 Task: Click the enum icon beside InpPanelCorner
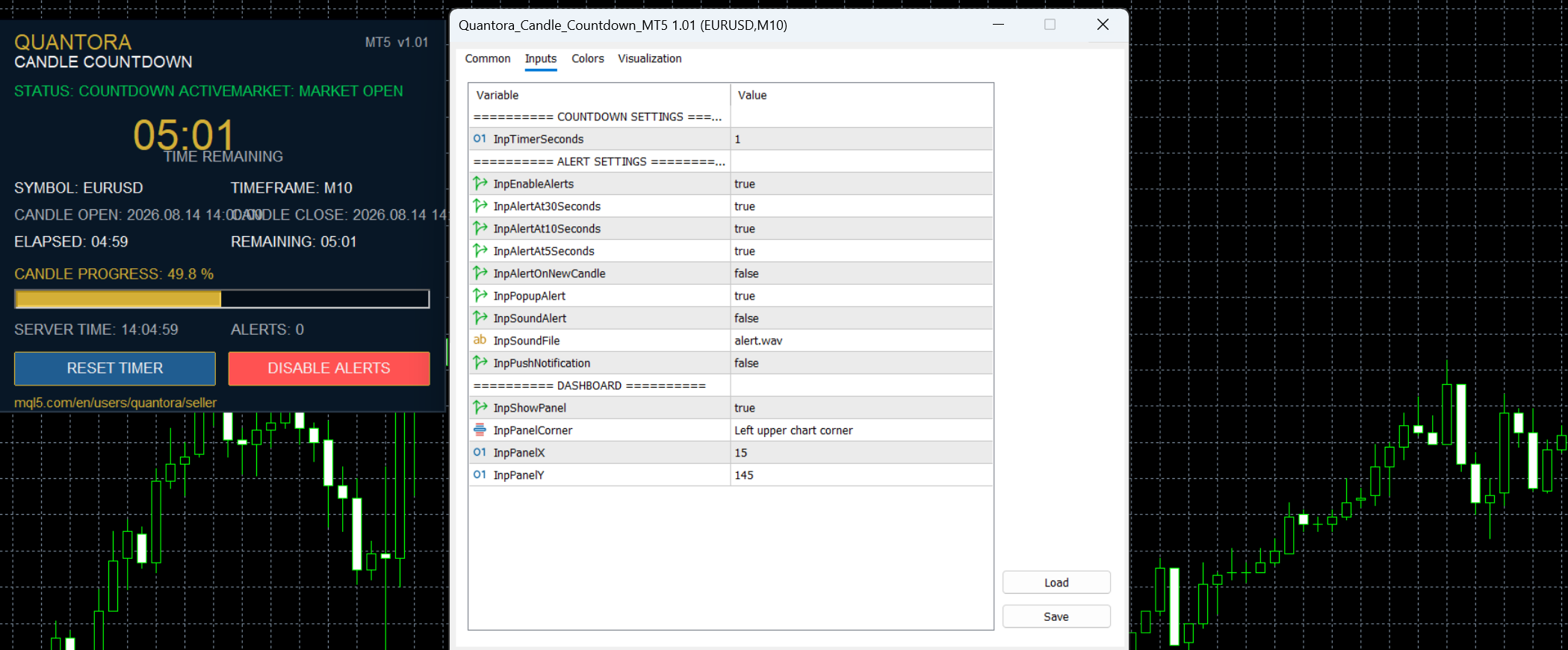click(x=480, y=430)
